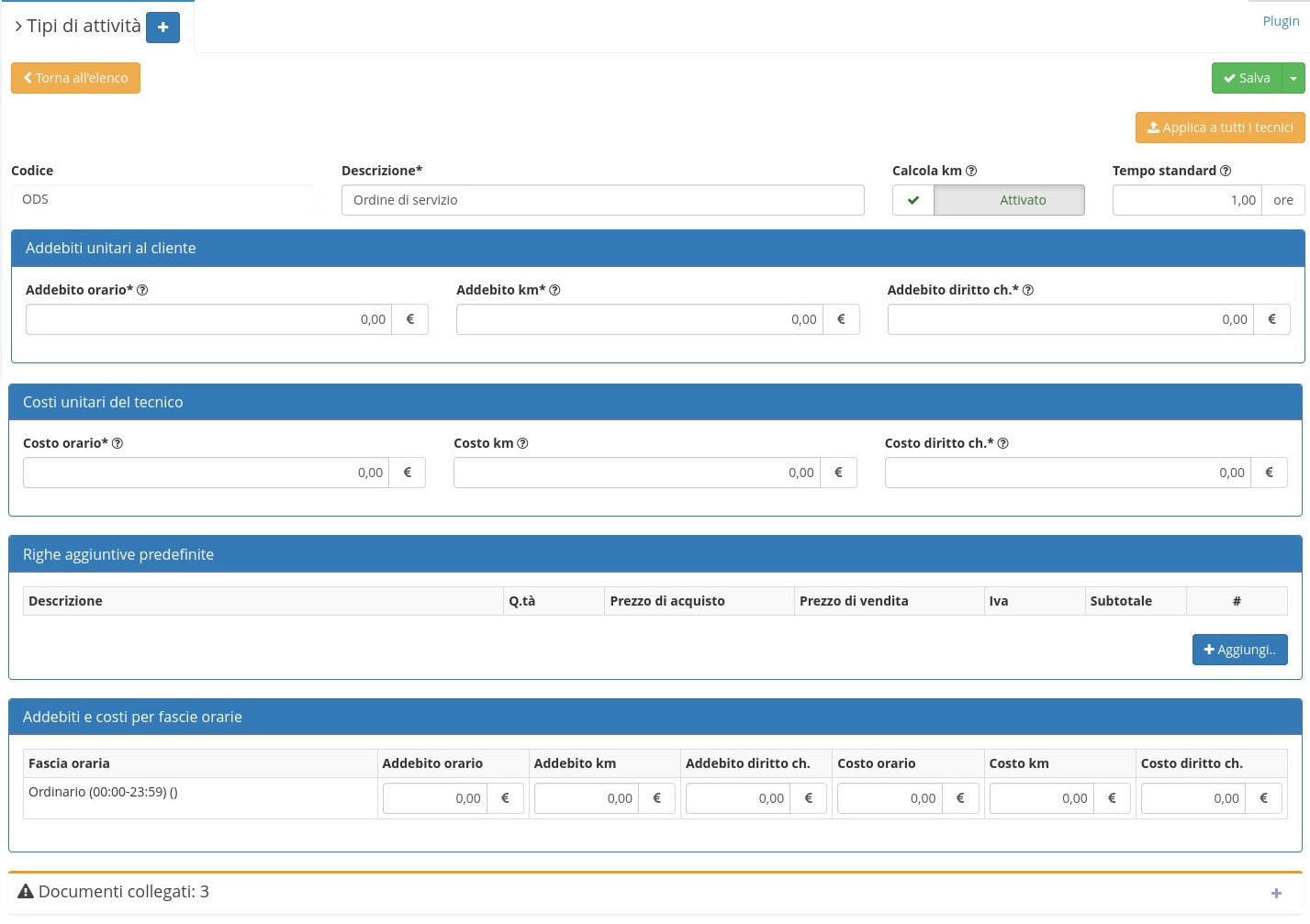Screen dimensions: 1310x924
Task: Click Applica a tutti i tecnici
Action: click(x=1219, y=128)
